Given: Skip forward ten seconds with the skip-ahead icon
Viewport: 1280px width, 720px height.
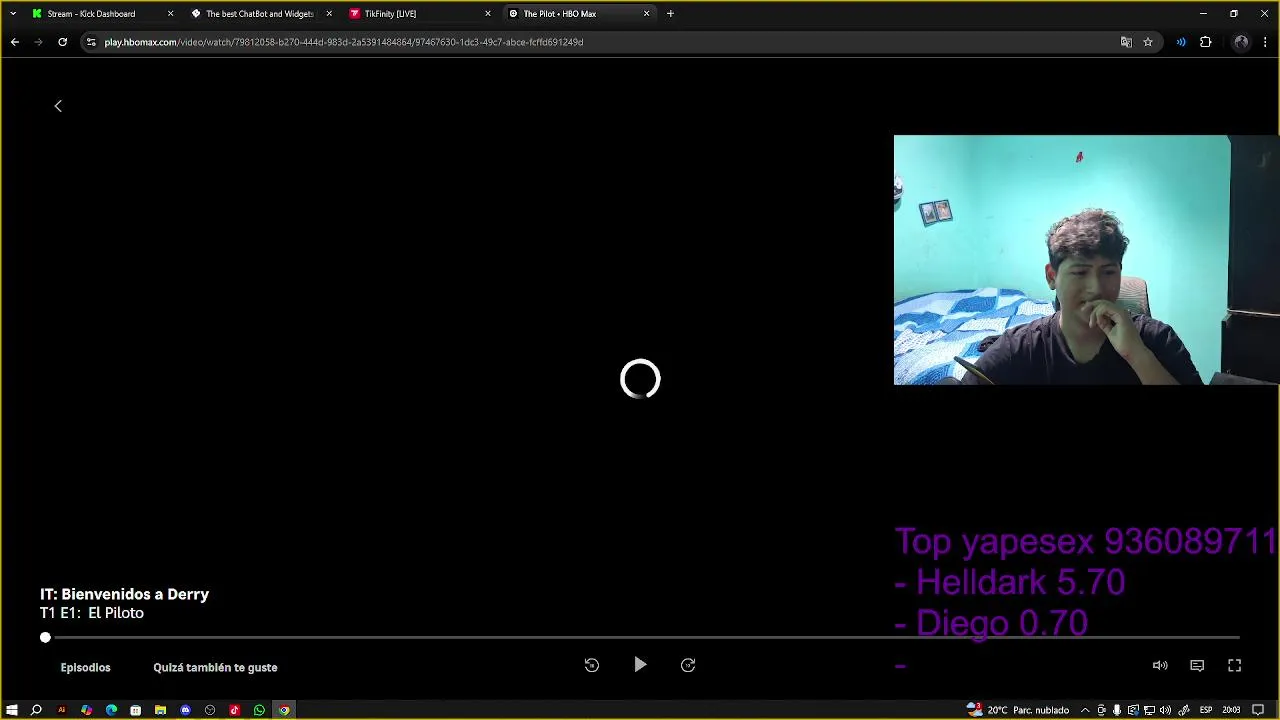Looking at the screenshot, I should tap(688, 665).
